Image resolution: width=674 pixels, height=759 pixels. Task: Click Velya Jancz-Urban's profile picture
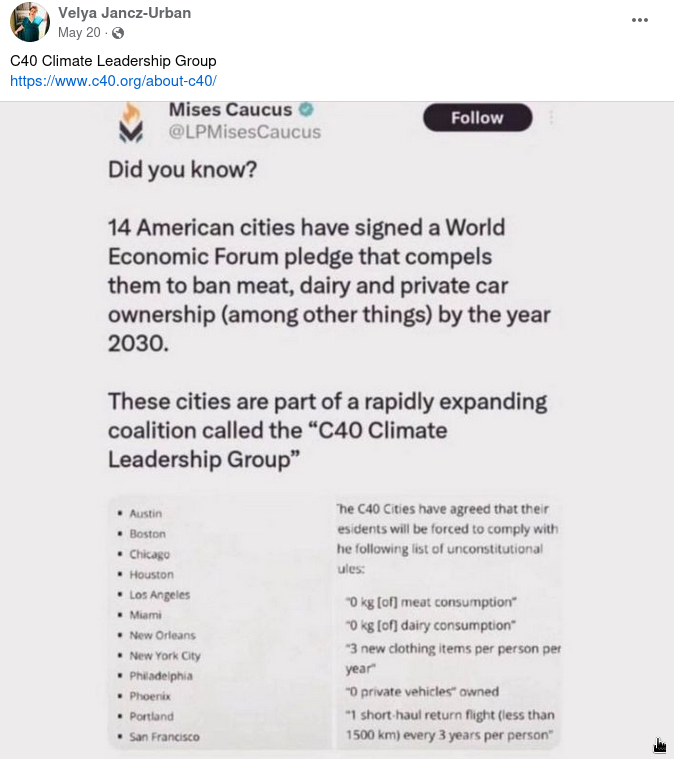pos(30,22)
